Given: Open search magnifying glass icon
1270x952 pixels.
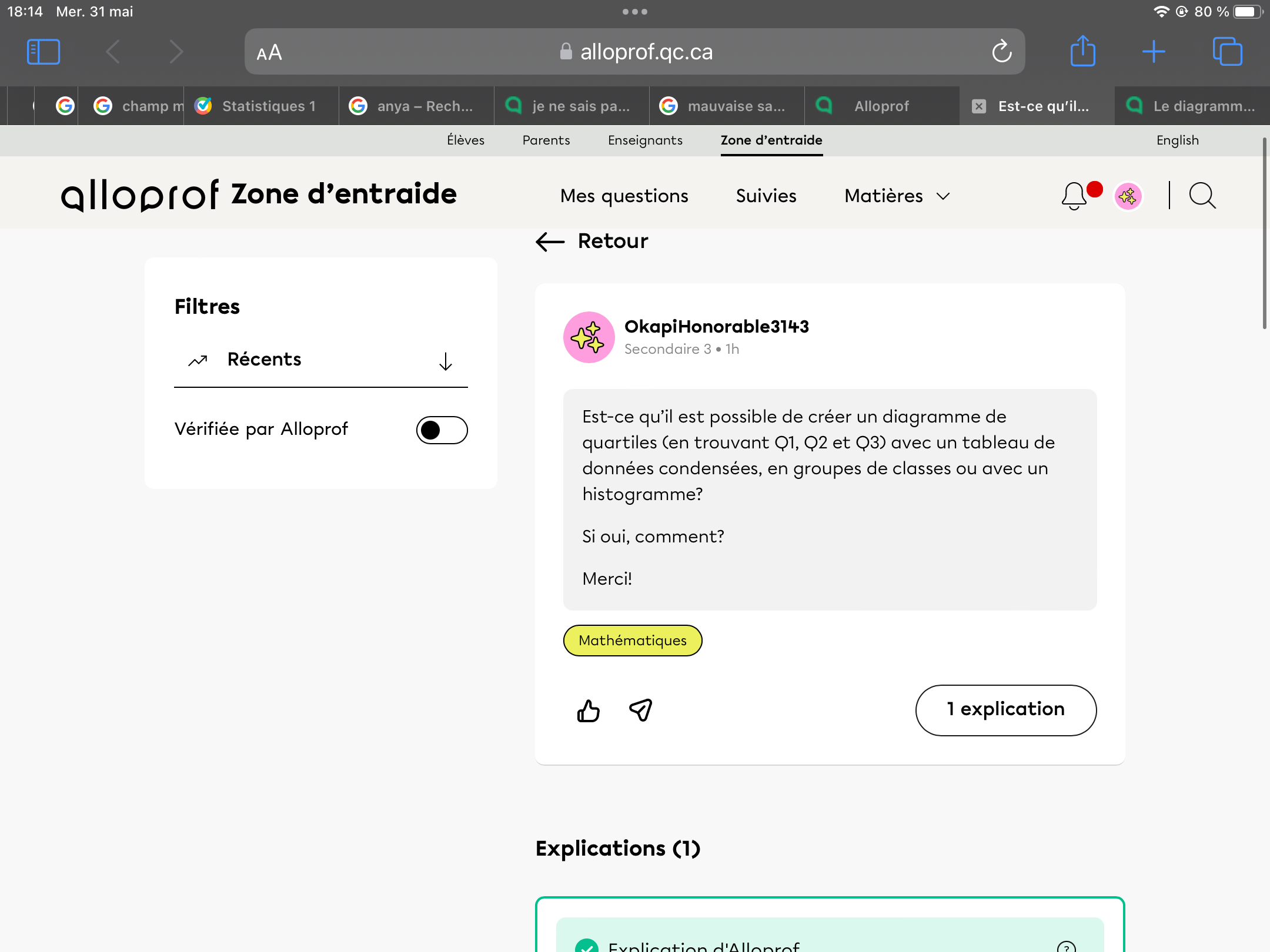Looking at the screenshot, I should (x=1202, y=196).
